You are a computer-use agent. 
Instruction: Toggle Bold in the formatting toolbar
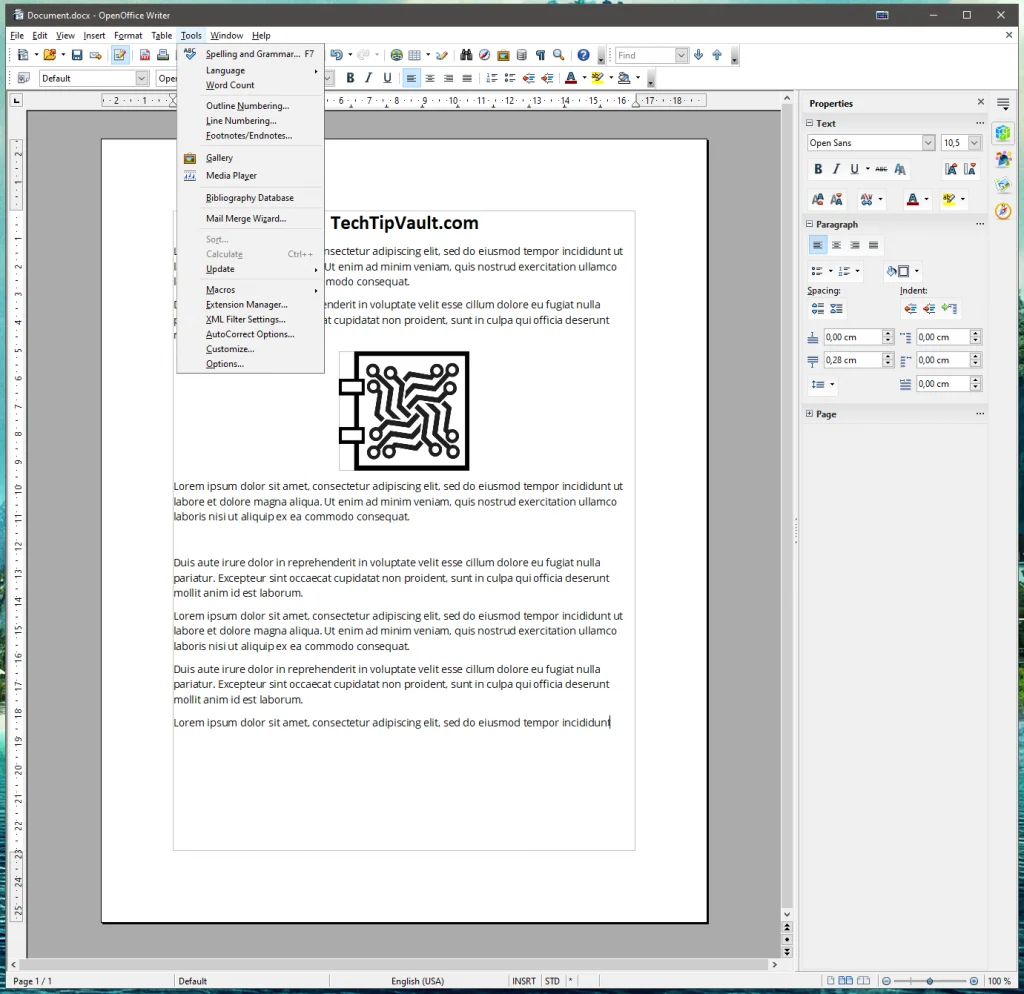coord(350,78)
